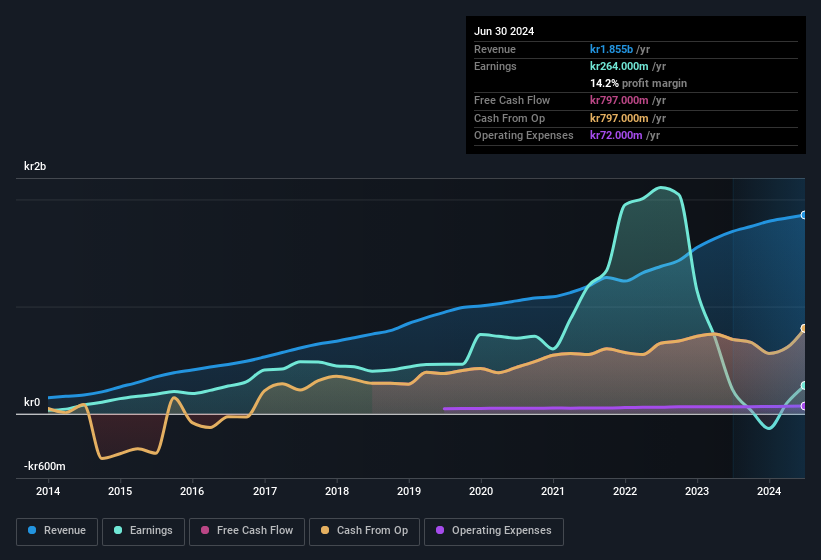Click the 2015 x-axis label
This screenshot has height=560, width=821.
[x=120, y=491]
